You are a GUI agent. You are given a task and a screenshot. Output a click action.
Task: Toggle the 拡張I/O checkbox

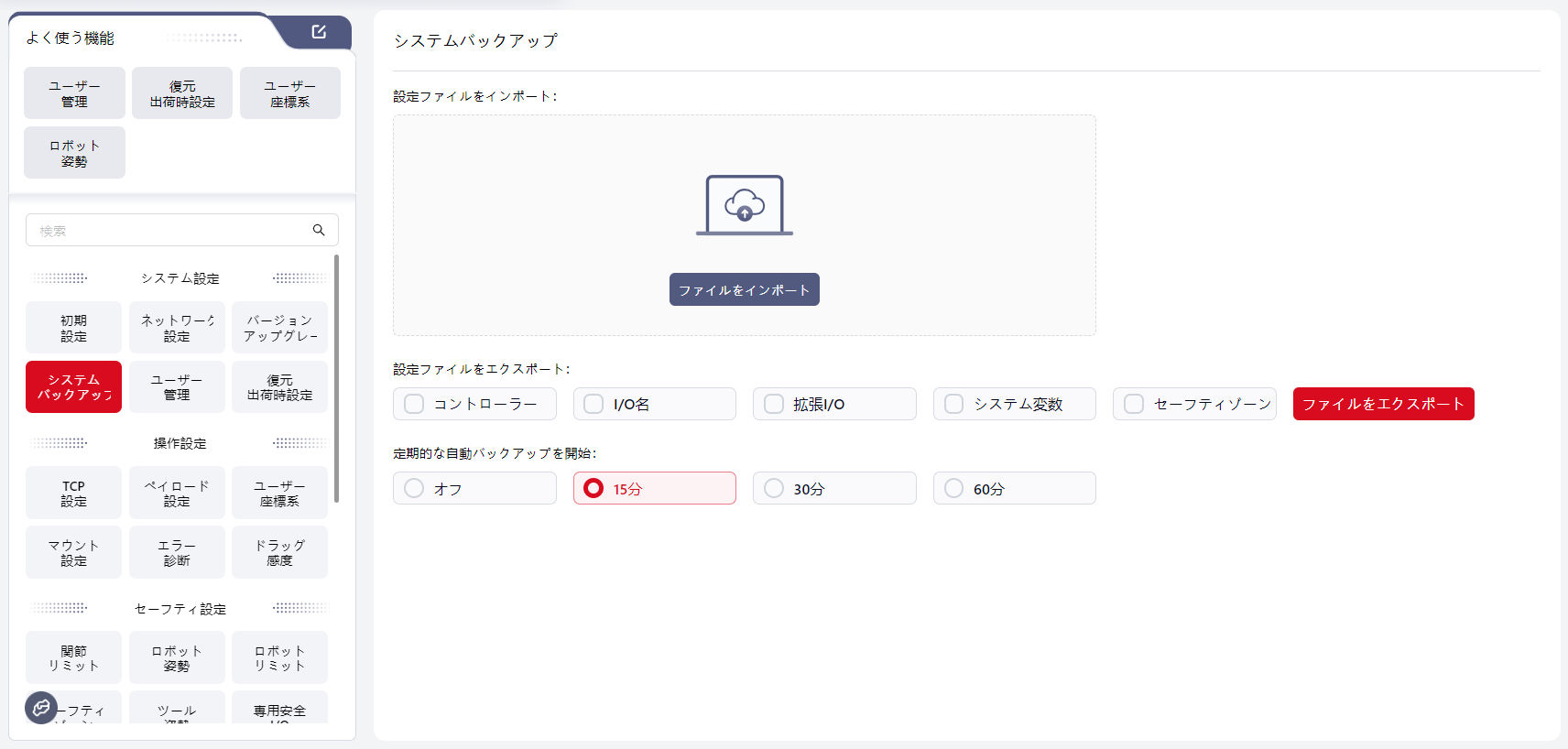tap(774, 404)
